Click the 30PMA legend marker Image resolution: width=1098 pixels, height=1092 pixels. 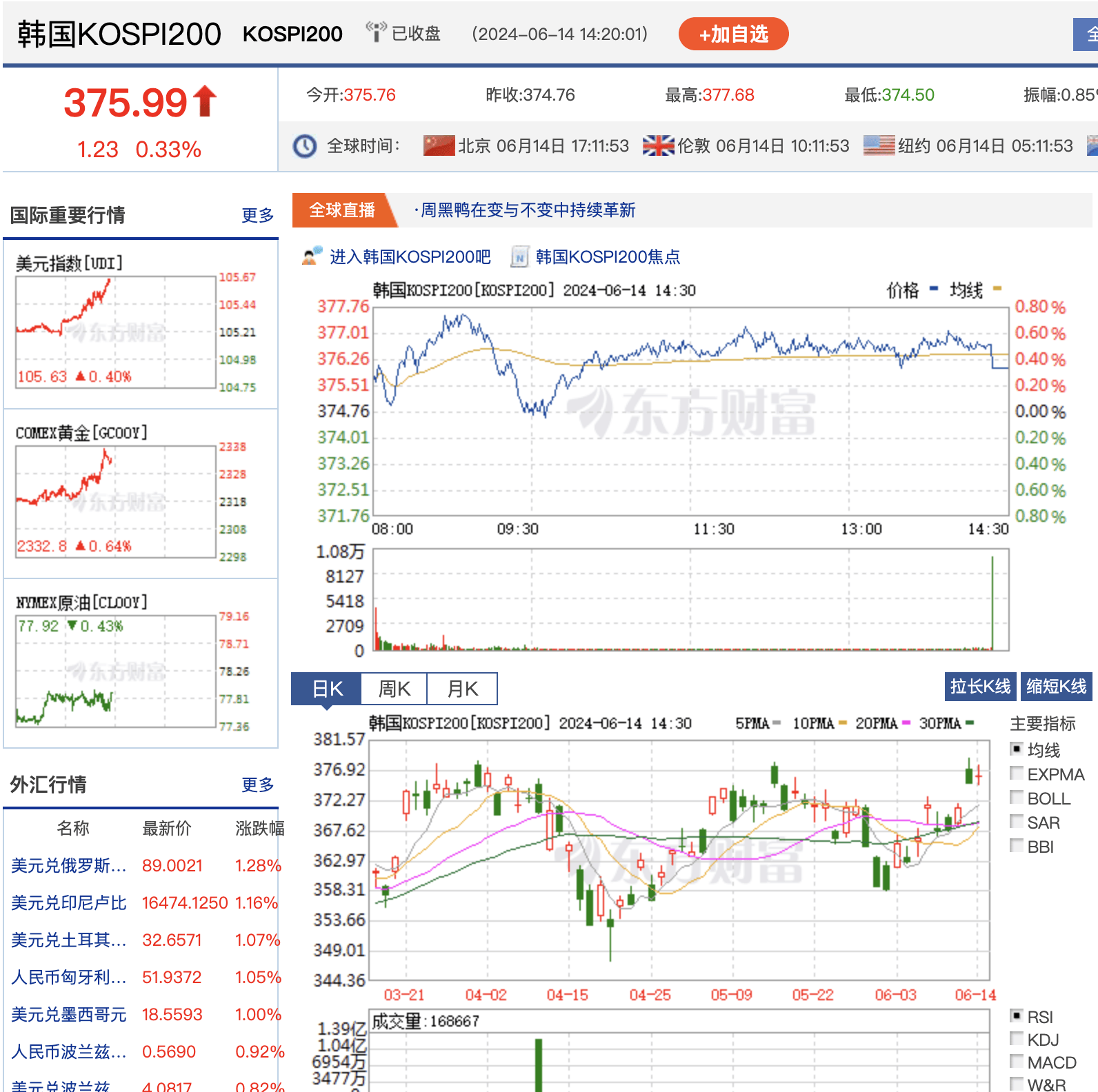tap(970, 723)
